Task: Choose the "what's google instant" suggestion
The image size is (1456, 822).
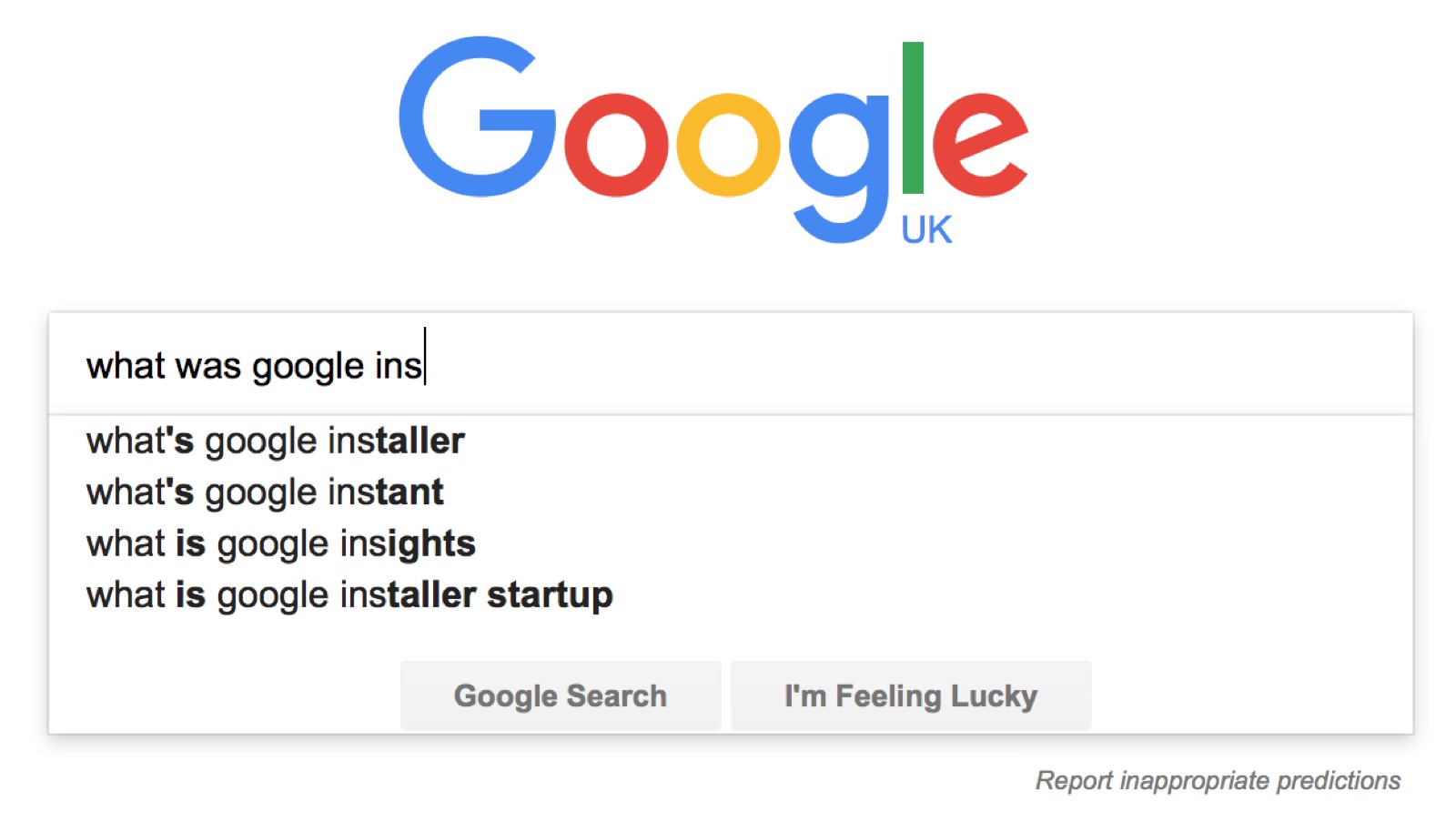Action: 265,492
